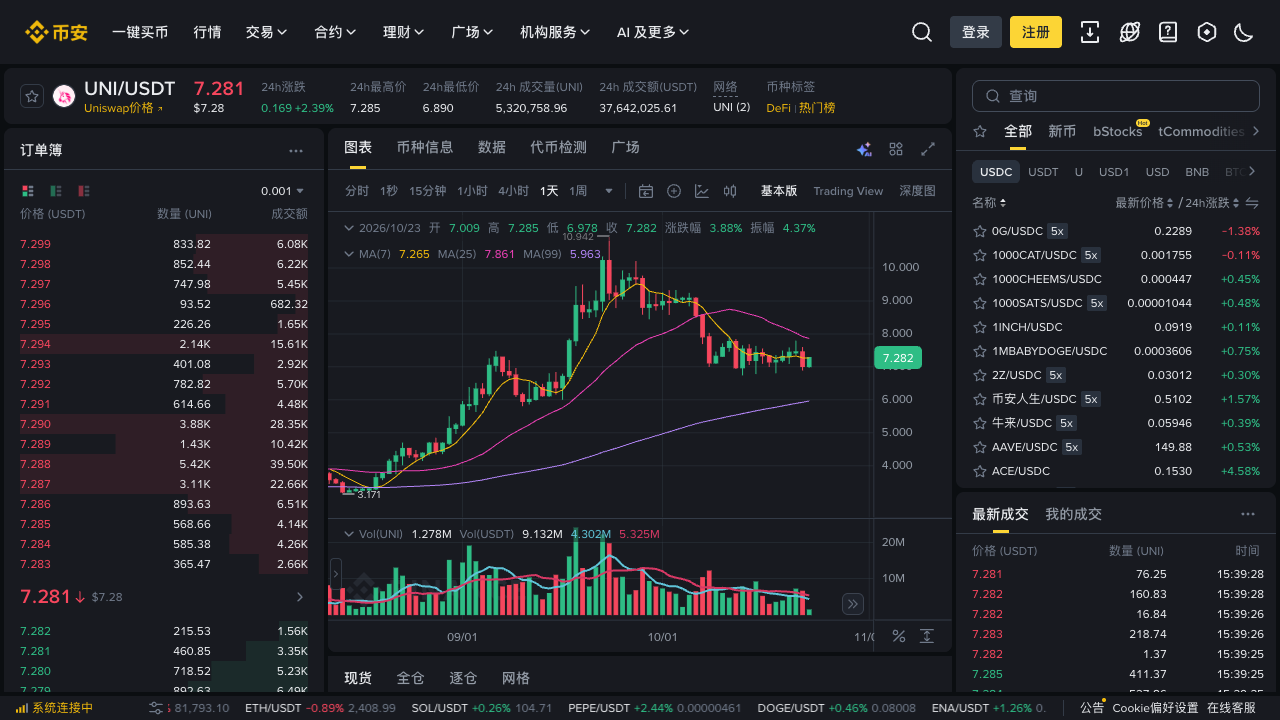This screenshot has width=1280, height=720.
Task: Filter favorites with the star tab icon
Action: 980,131
